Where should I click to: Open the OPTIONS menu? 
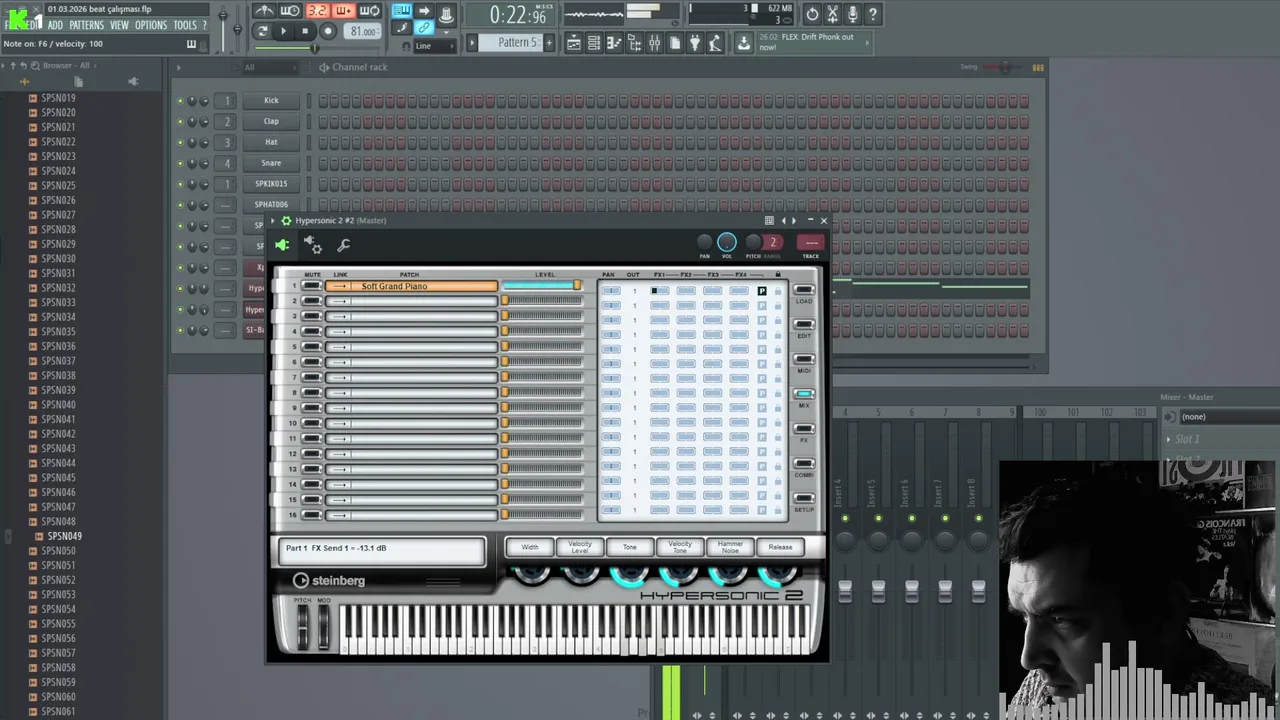pyautogui.click(x=151, y=25)
